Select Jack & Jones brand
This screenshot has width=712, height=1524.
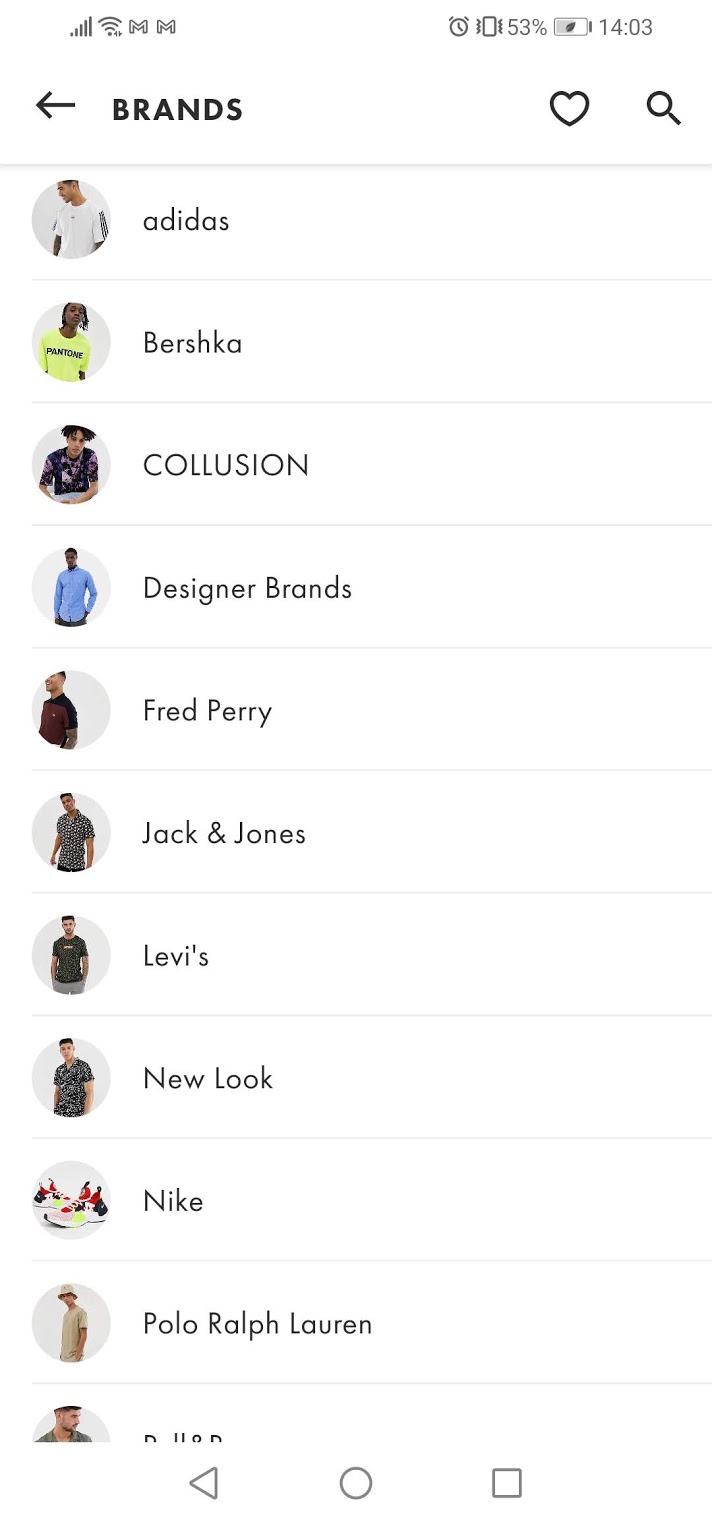click(224, 833)
